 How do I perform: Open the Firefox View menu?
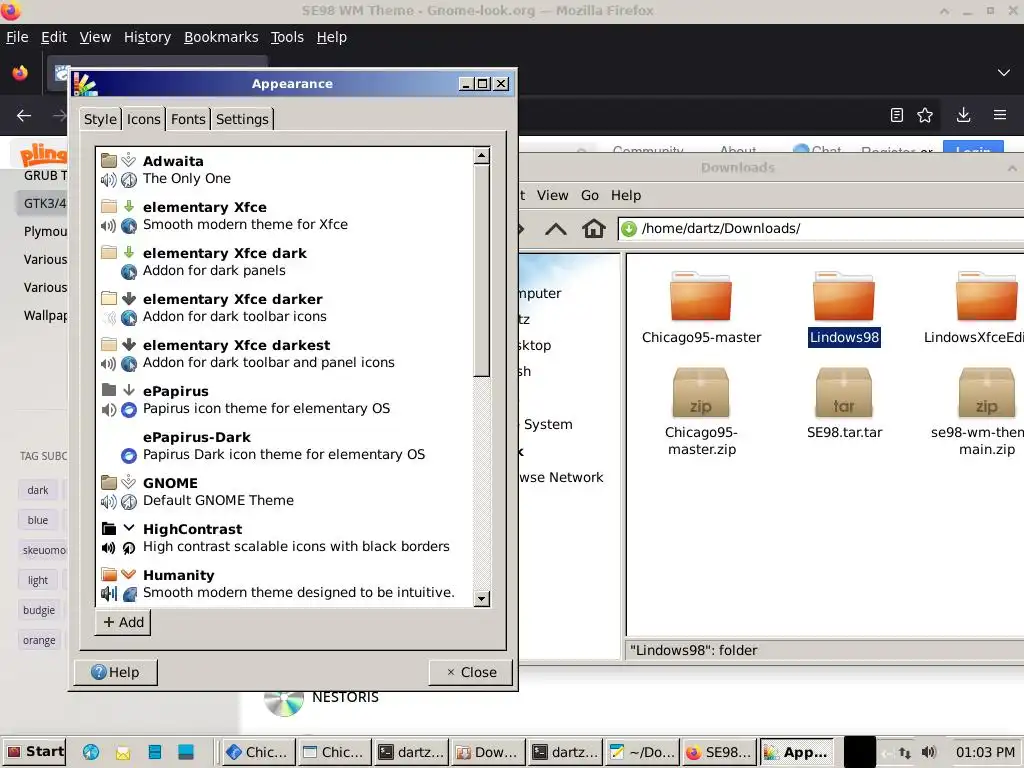coord(95,37)
